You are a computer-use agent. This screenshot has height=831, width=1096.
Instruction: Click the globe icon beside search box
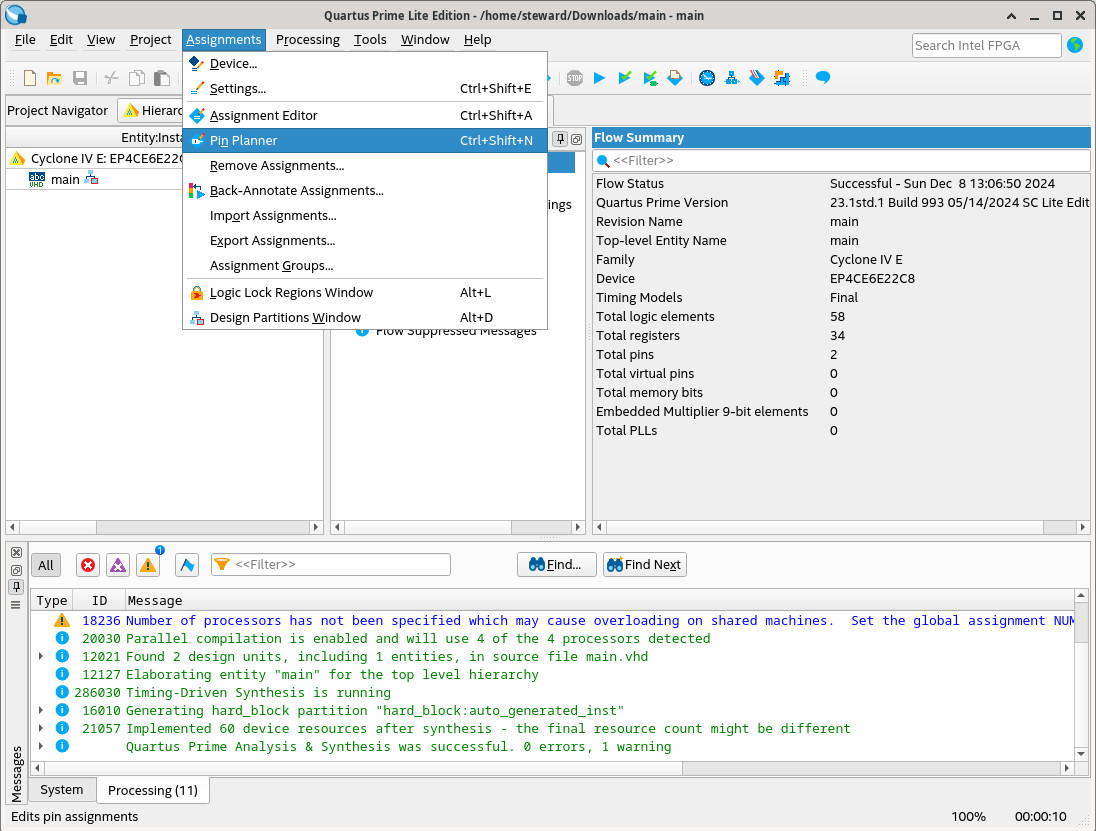click(1075, 45)
